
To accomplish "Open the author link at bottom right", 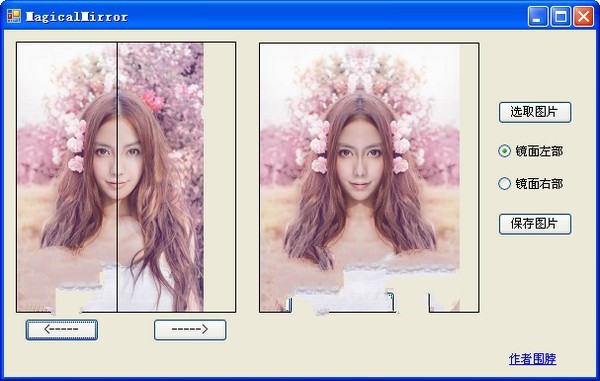I will coord(532,359).
